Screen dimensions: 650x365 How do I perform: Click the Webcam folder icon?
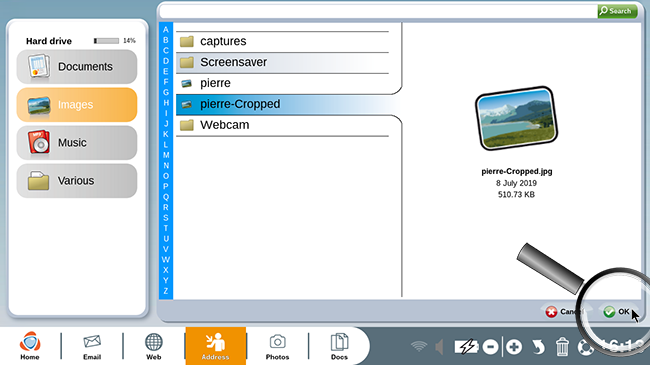coord(187,125)
